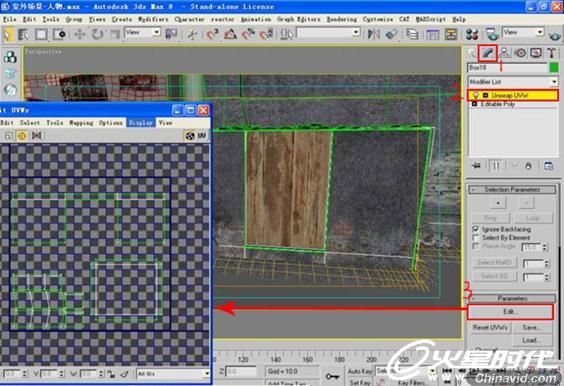Click the green object color swatch

point(554,67)
